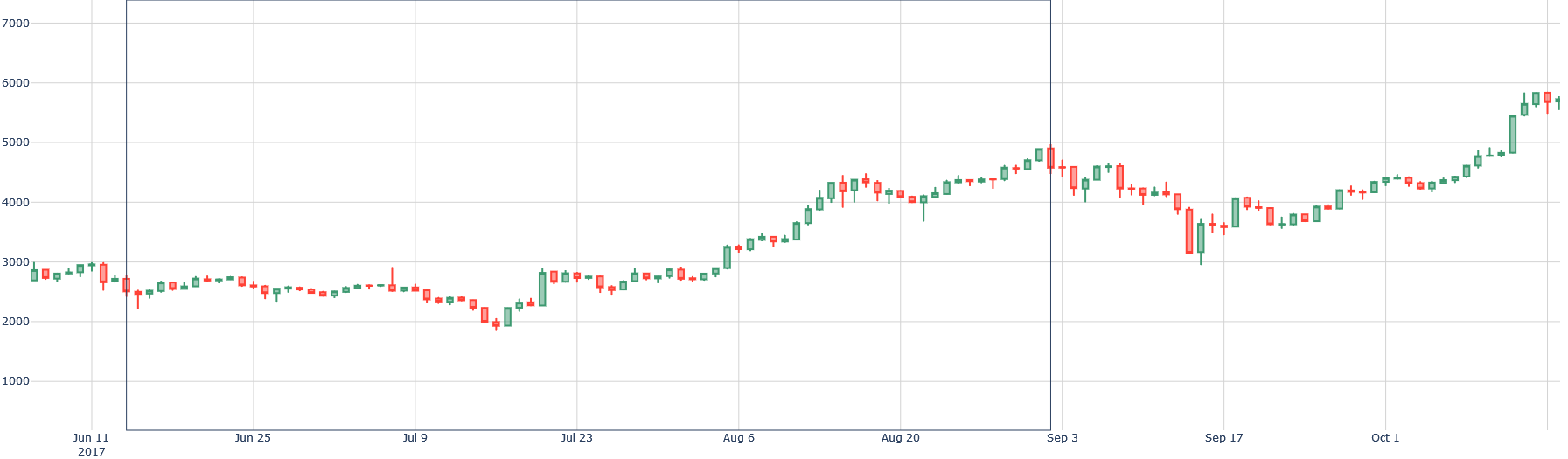This screenshot has width=1568, height=459.
Task: Click the green candle with long lower wick after Aug 20
Action: click(x=923, y=199)
